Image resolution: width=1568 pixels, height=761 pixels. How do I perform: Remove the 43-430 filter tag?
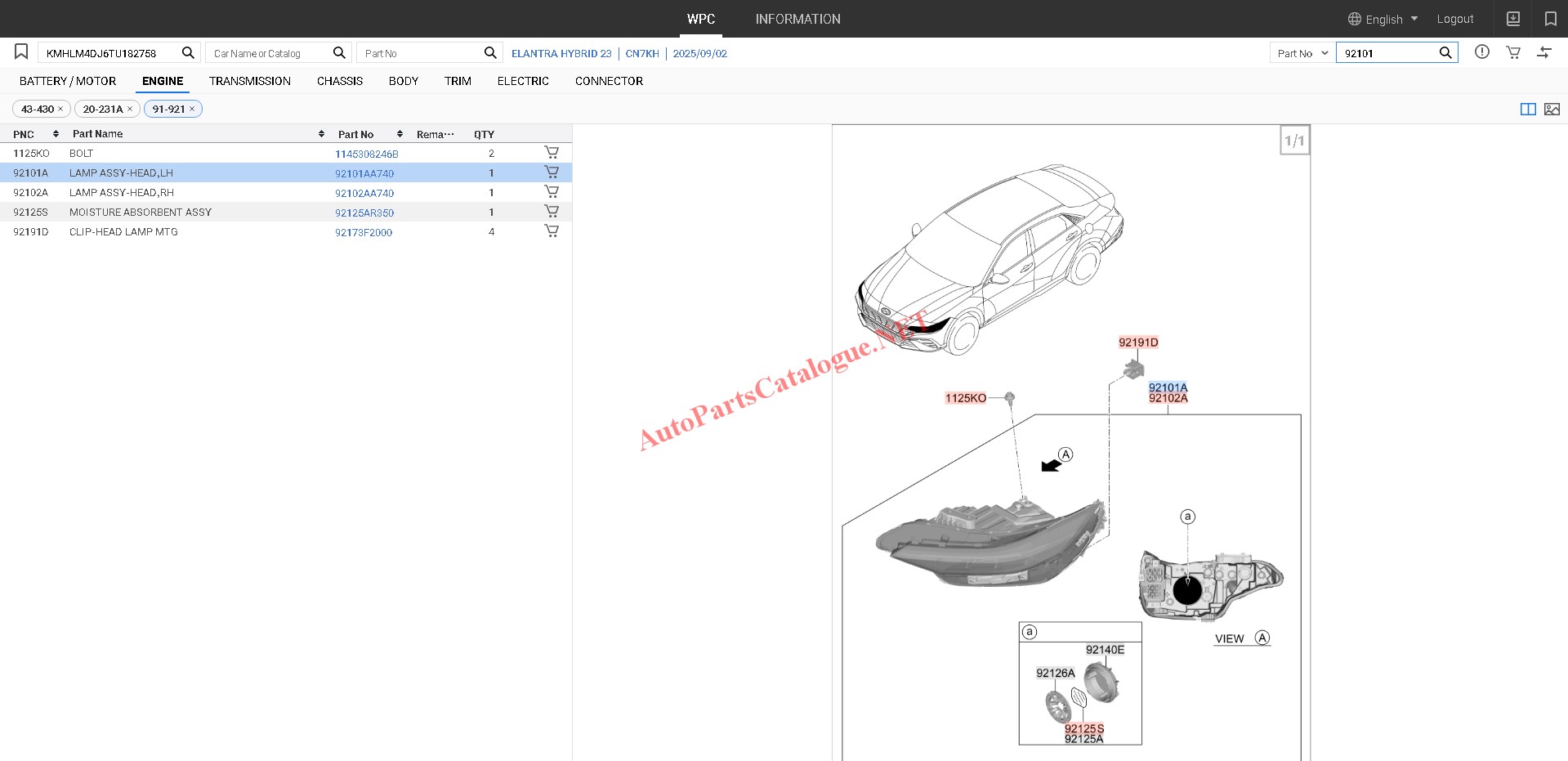pos(60,110)
